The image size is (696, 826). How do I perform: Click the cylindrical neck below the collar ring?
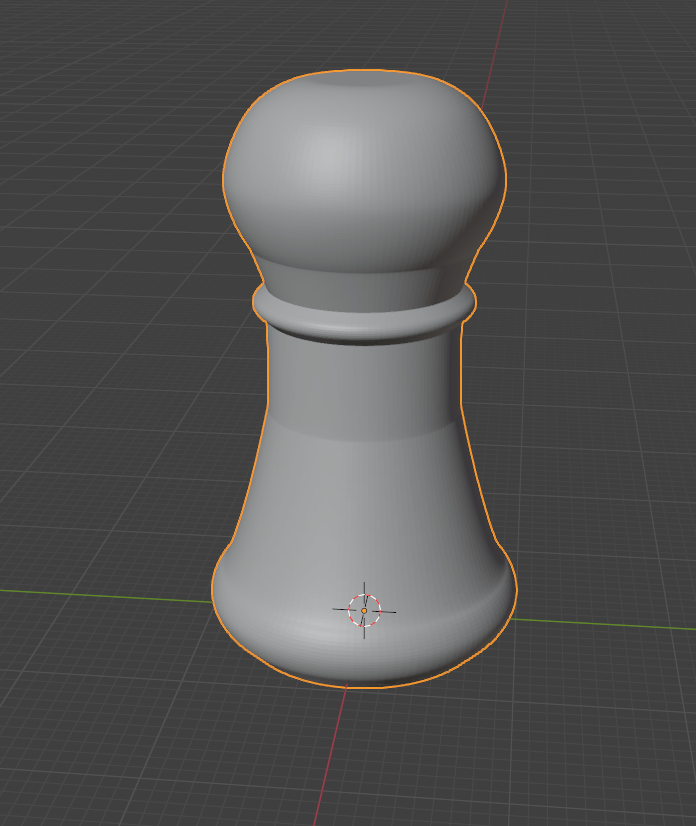(364, 380)
